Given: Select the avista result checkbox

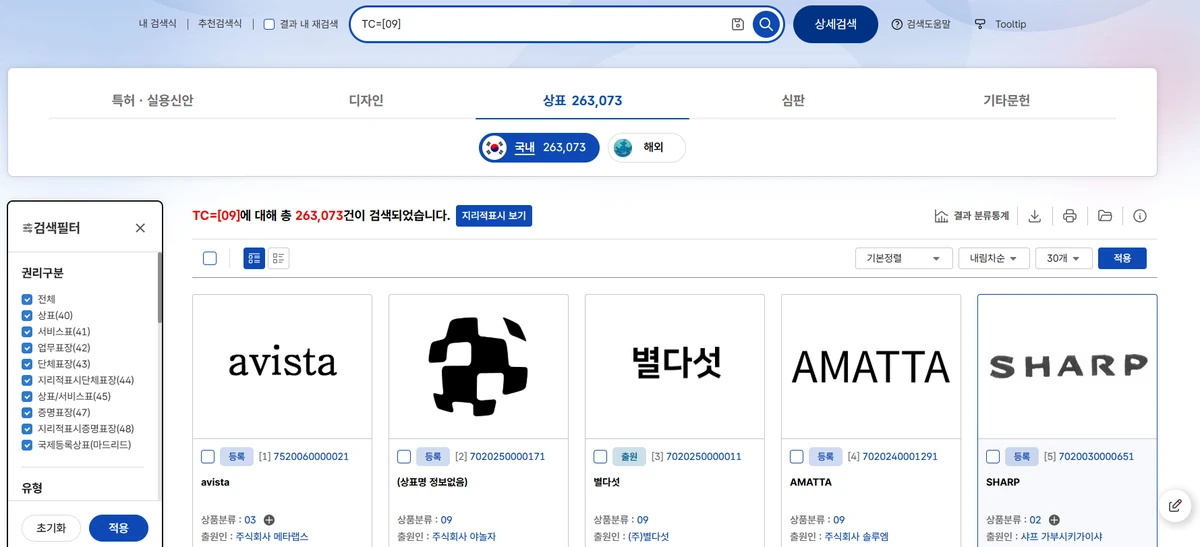Looking at the screenshot, I should pyautogui.click(x=208, y=457).
